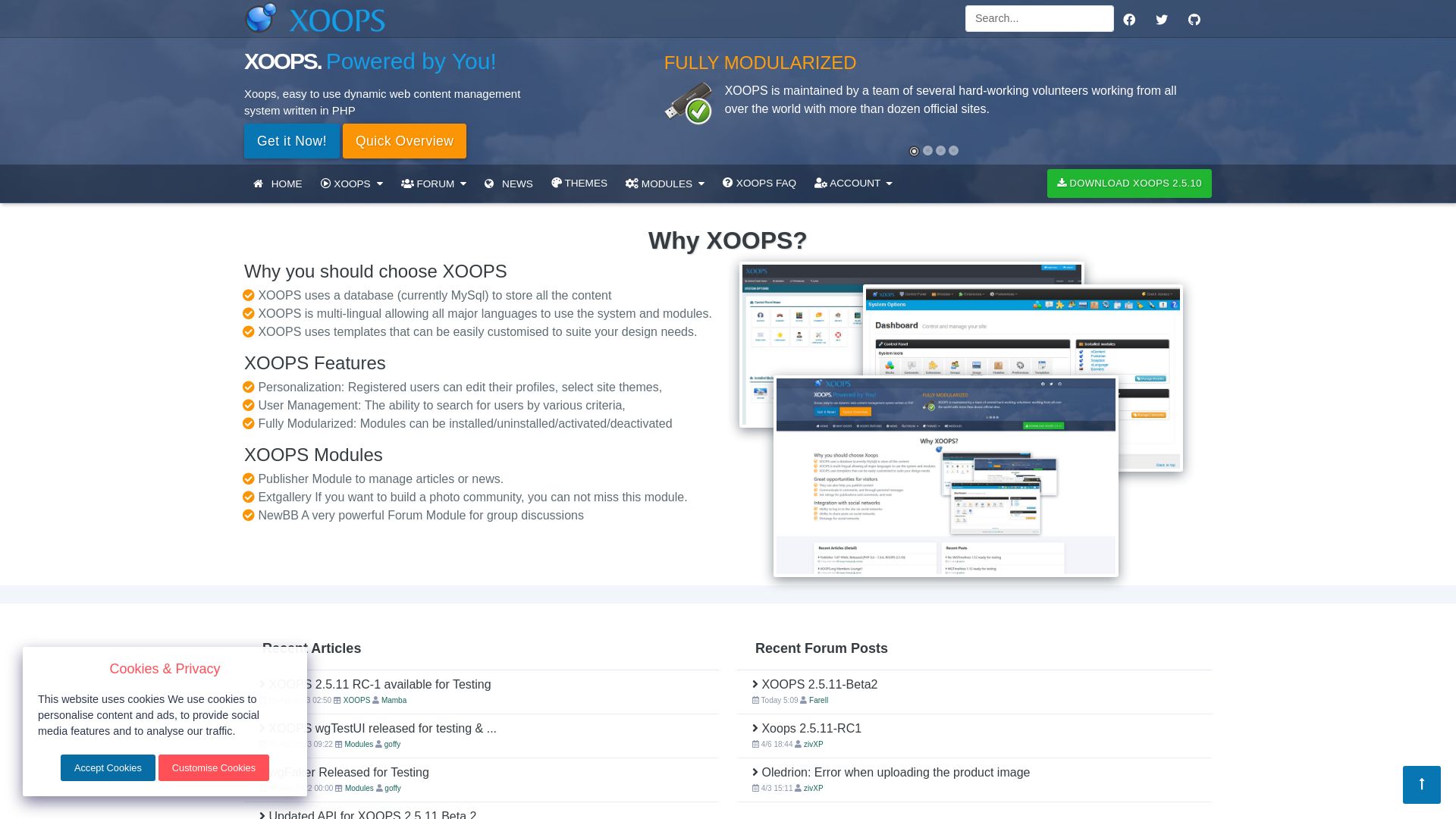Click the home icon in the navigation bar
Viewport: 1456px width, 819px height.
click(259, 183)
